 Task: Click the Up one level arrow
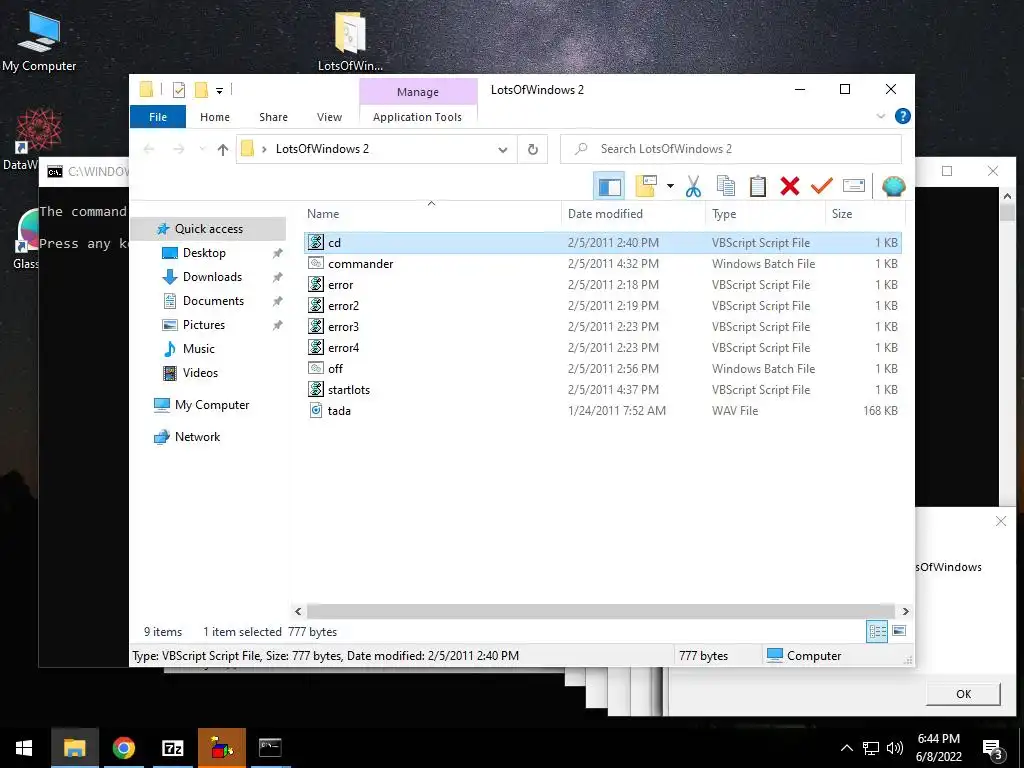(x=223, y=150)
